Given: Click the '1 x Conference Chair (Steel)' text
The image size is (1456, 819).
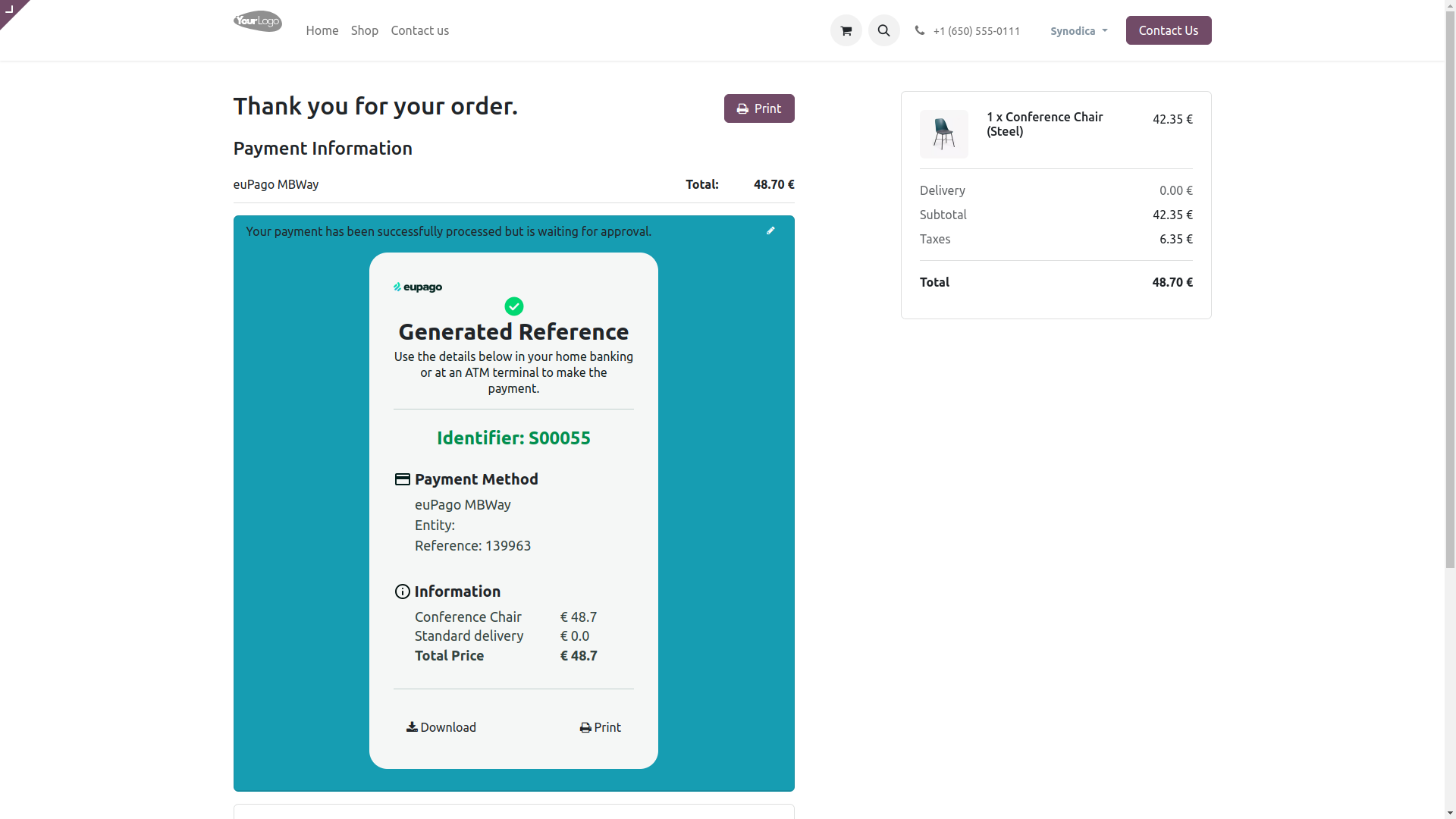Looking at the screenshot, I should coord(1044,124).
